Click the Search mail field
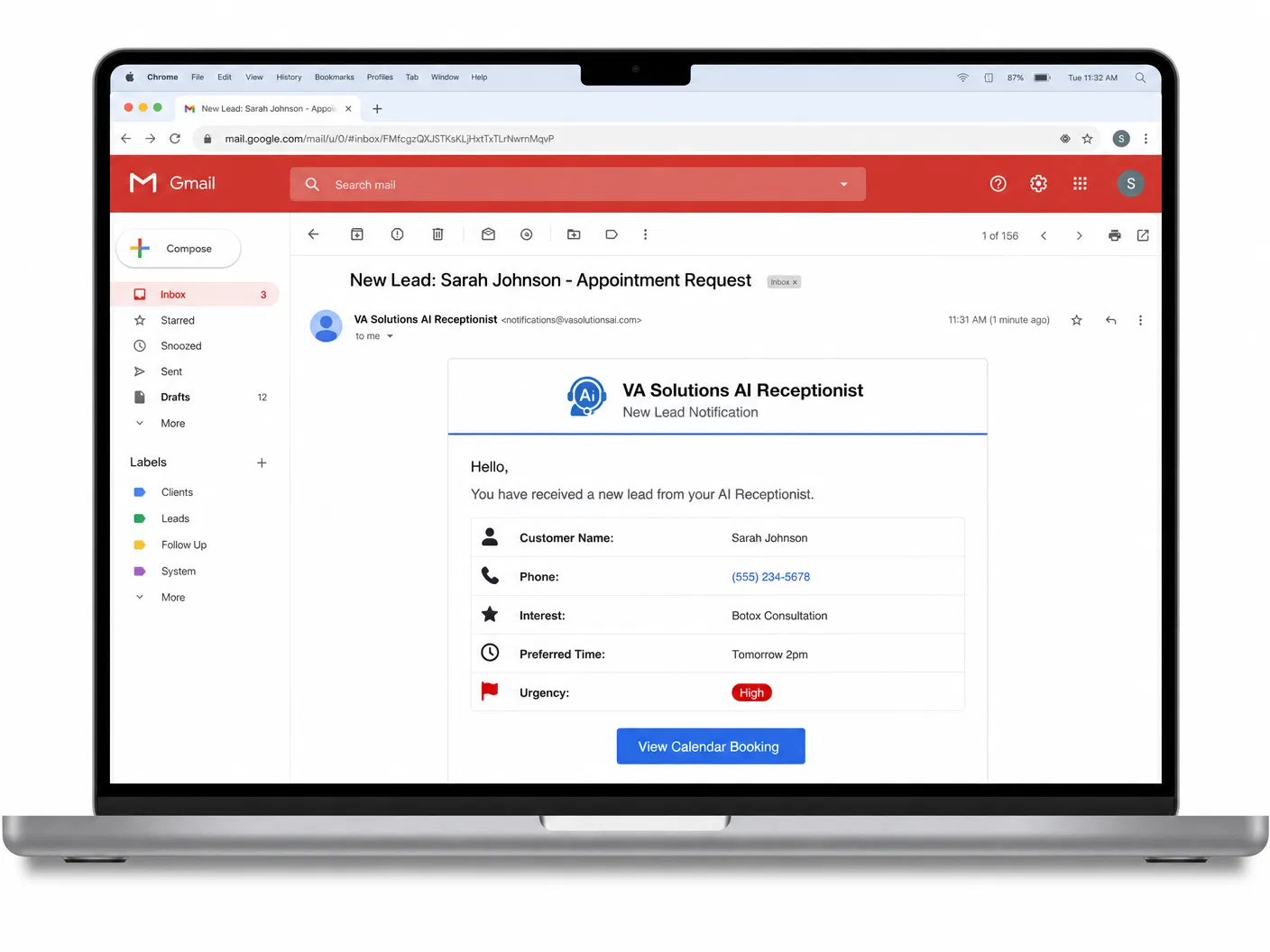 pyautogui.click(x=577, y=184)
